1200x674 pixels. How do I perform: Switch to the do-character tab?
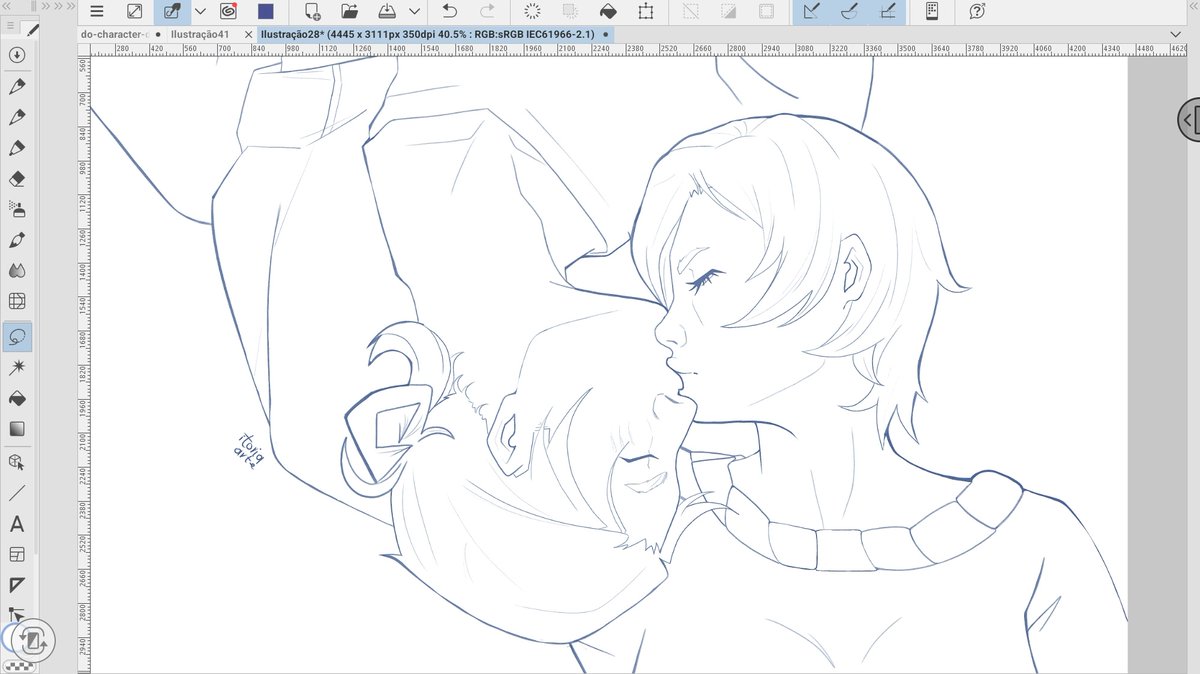pos(114,33)
